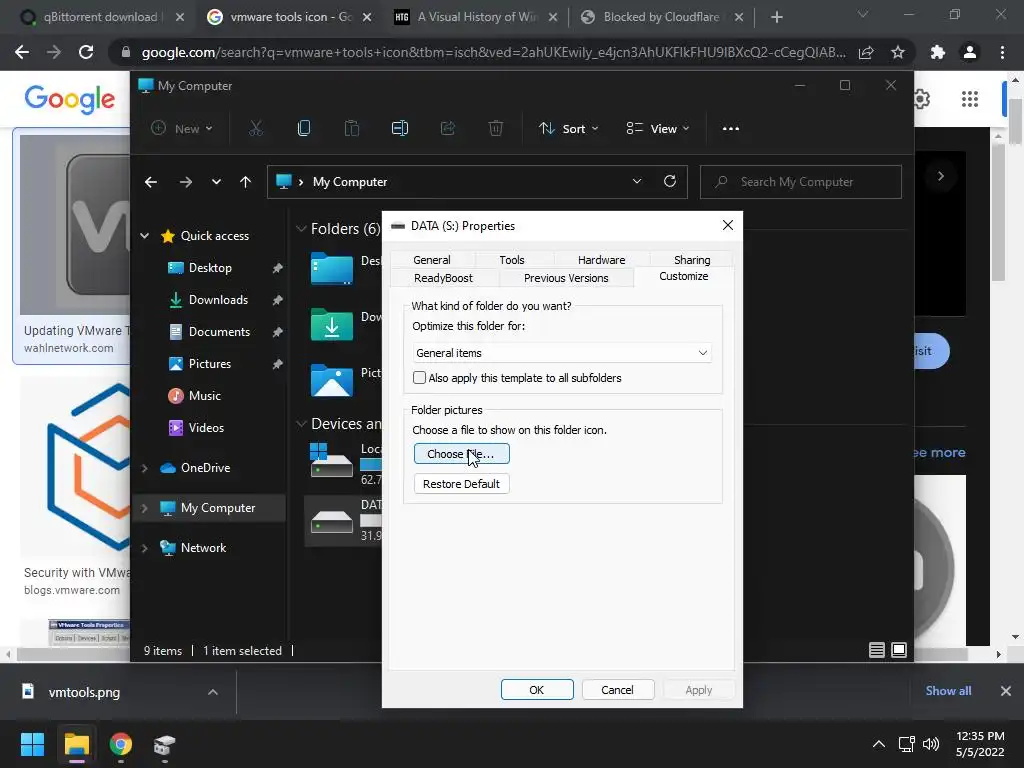Click the share page icon in address bar
The image size is (1024, 768).
[x=866, y=52]
